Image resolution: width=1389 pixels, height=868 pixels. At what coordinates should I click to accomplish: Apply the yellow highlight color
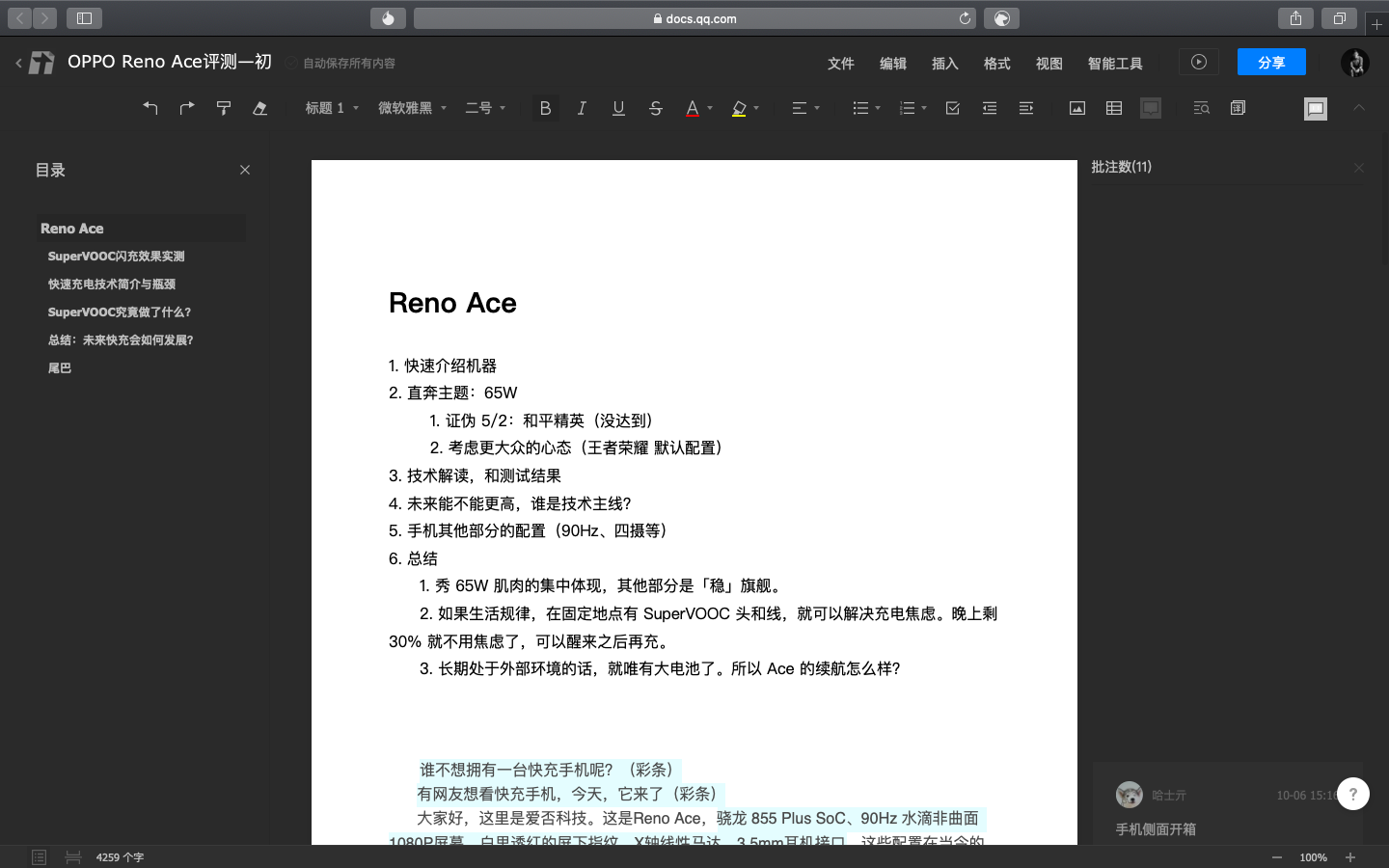coord(739,108)
